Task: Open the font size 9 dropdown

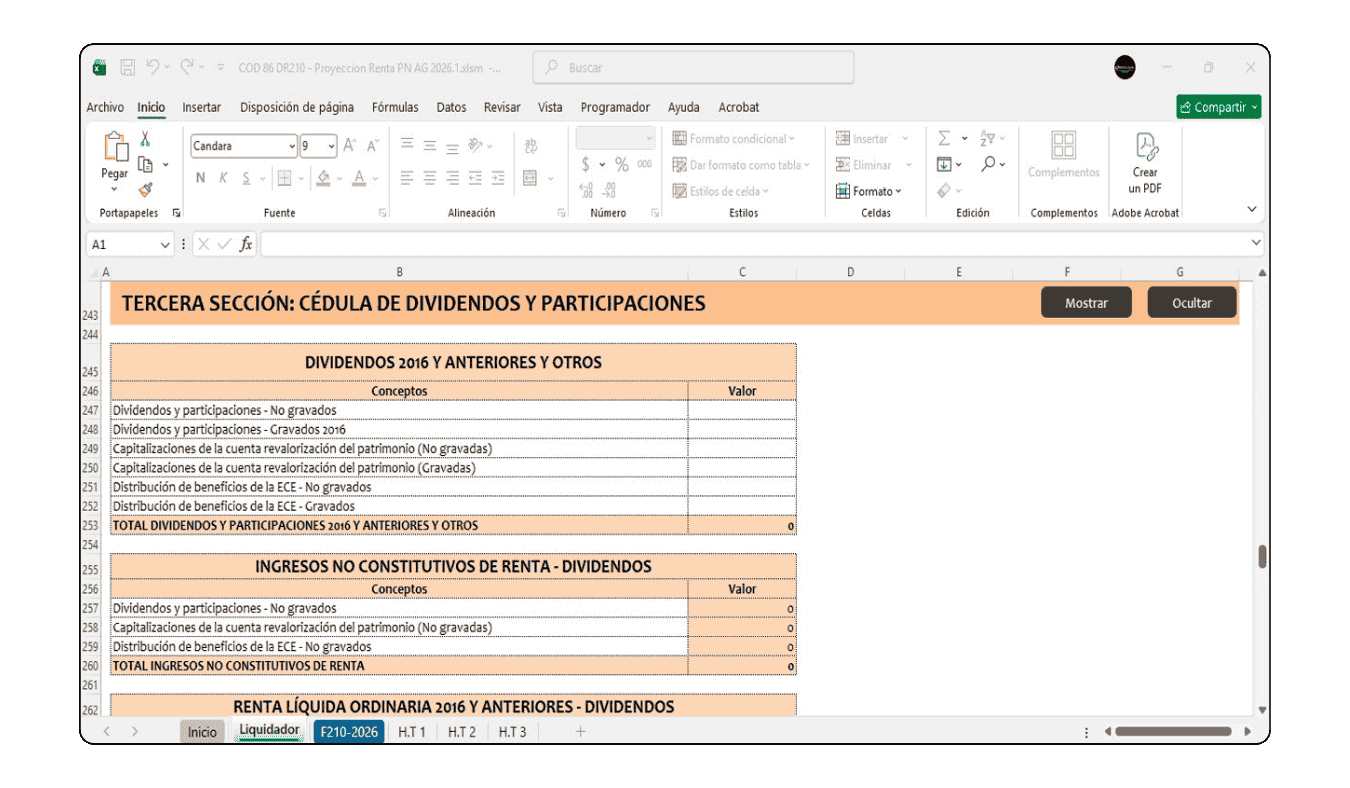Action: point(331,145)
